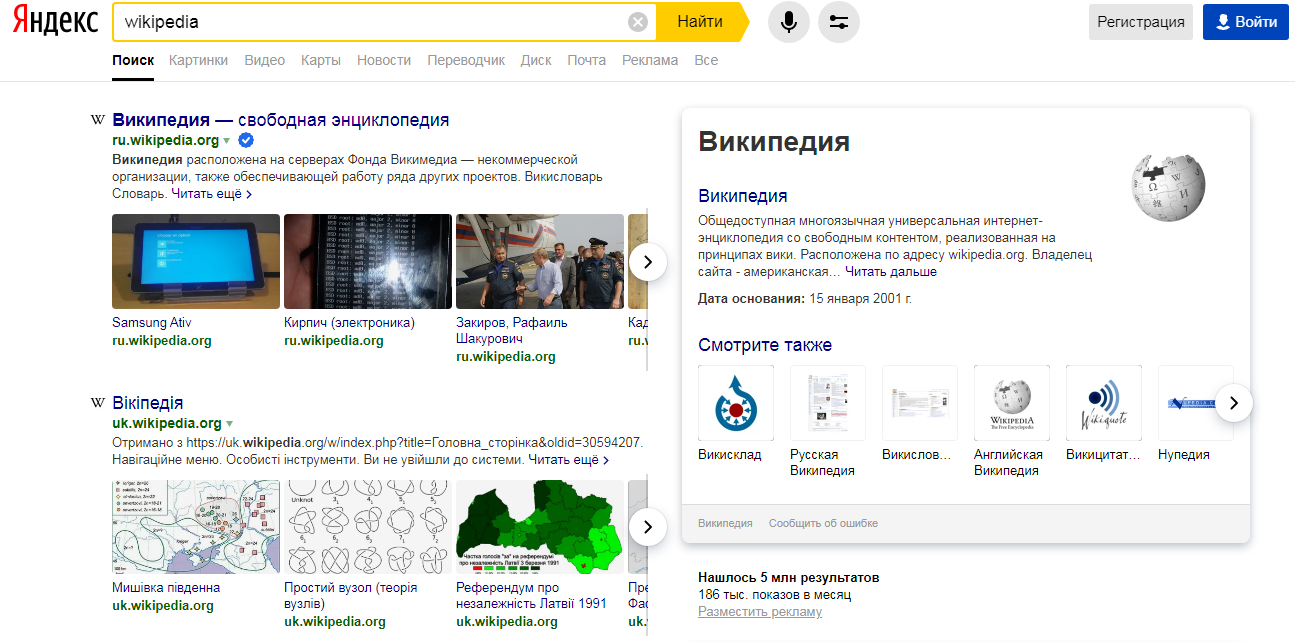Image resolution: width=1295 pixels, height=642 pixels.
Task: Open the Викицитат… Wikiquote tile
Action: coord(1104,403)
